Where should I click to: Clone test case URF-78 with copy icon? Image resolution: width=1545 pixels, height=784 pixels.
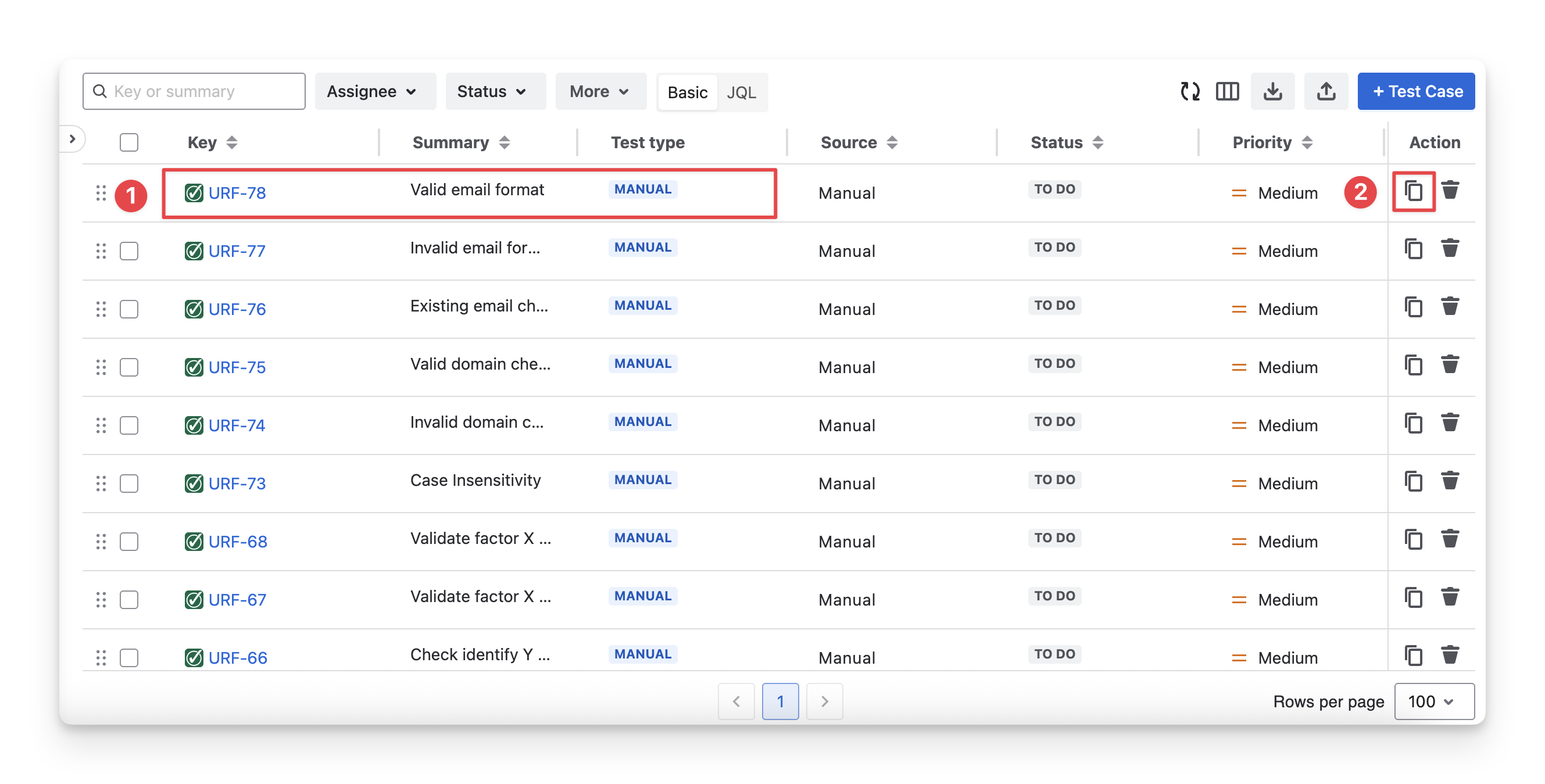point(1413,191)
